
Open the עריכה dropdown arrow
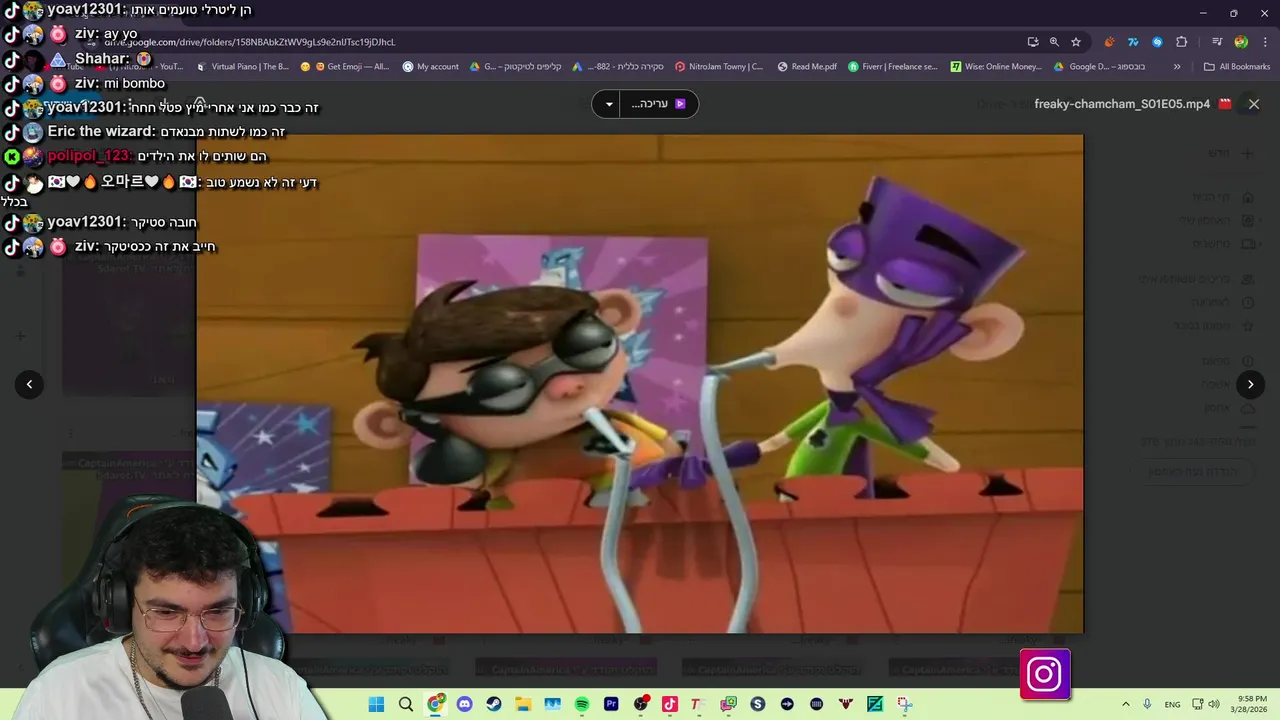(x=608, y=104)
